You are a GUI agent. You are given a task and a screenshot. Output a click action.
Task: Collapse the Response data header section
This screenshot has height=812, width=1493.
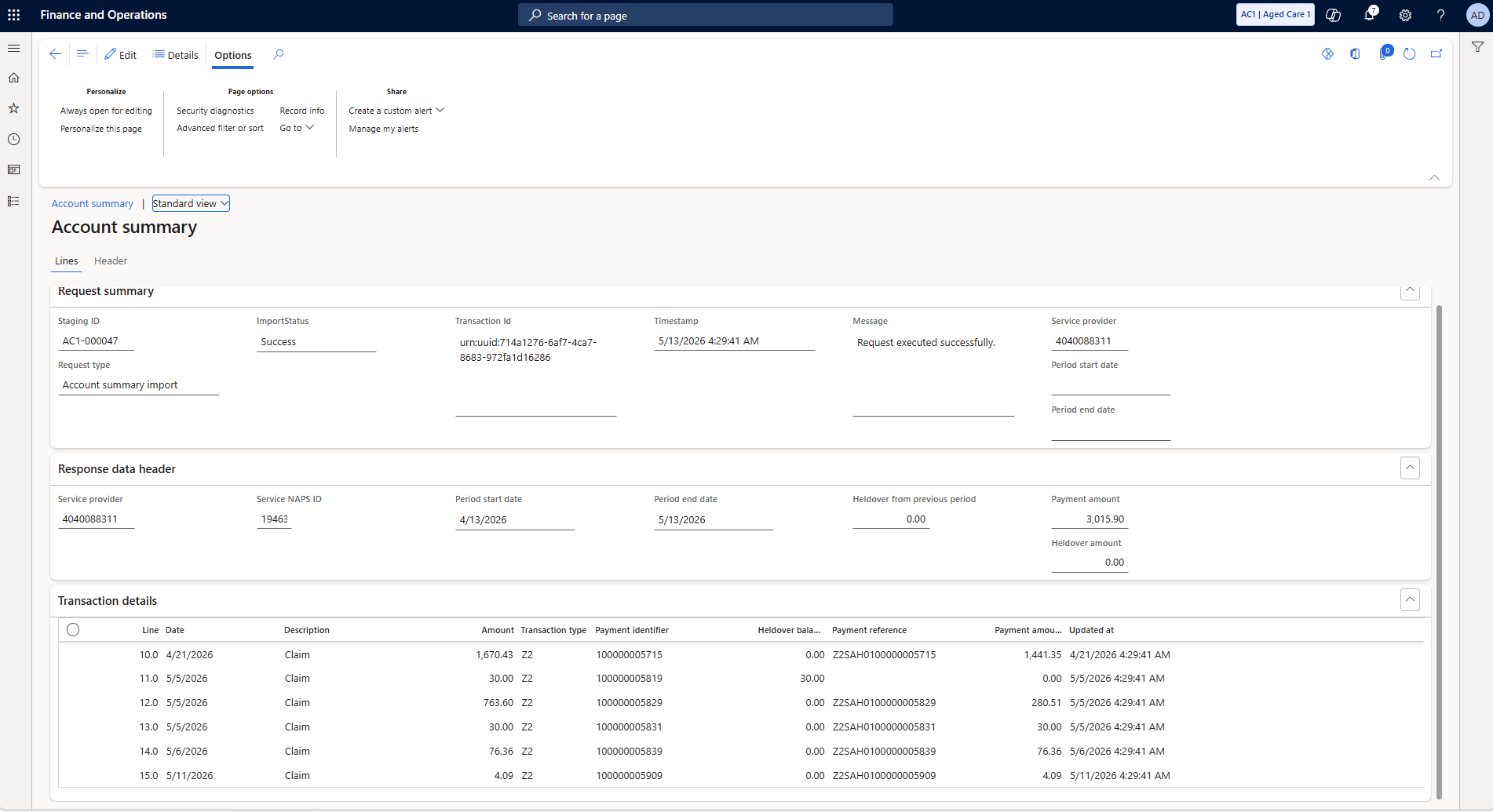click(x=1410, y=468)
